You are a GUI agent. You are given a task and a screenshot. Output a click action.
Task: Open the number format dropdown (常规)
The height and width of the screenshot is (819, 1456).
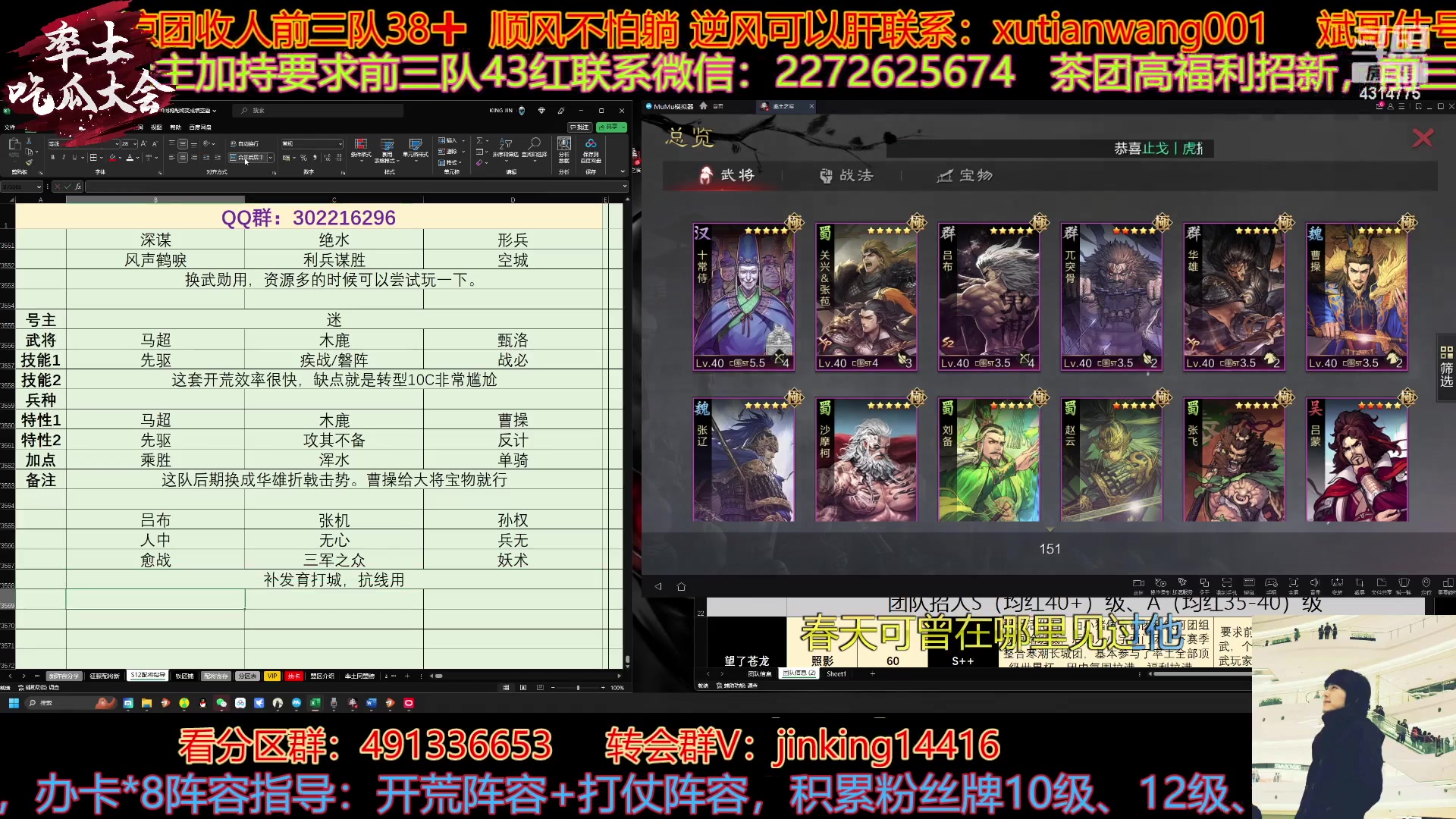340,143
